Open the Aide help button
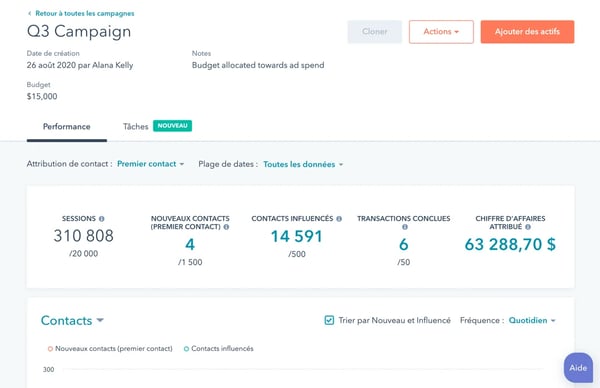This screenshot has width=600, height=388. pos(578,368)
